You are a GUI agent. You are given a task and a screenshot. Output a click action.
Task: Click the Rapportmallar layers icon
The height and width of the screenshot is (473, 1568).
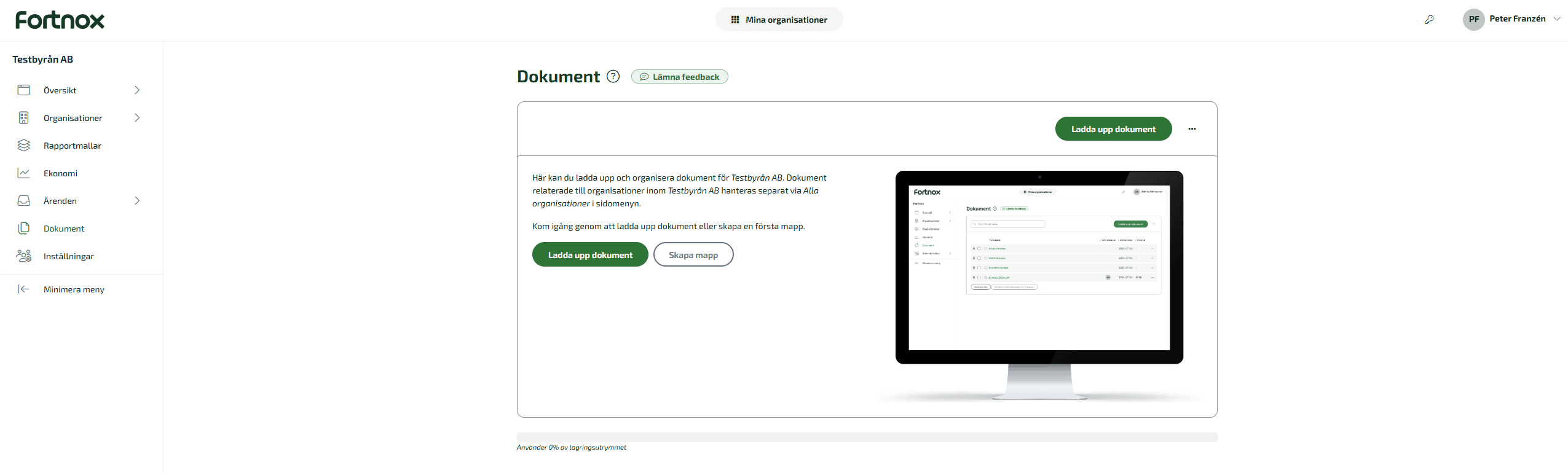pos(24,146)
